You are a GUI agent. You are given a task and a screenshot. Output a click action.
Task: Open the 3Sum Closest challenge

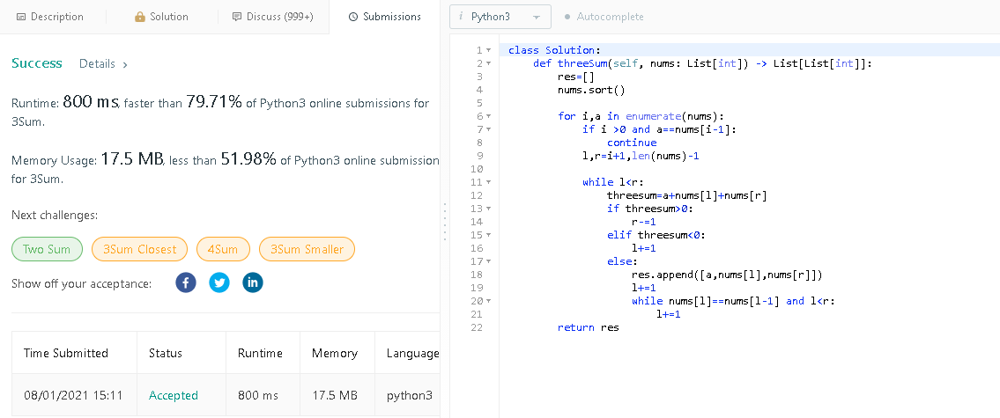(140, 249)
